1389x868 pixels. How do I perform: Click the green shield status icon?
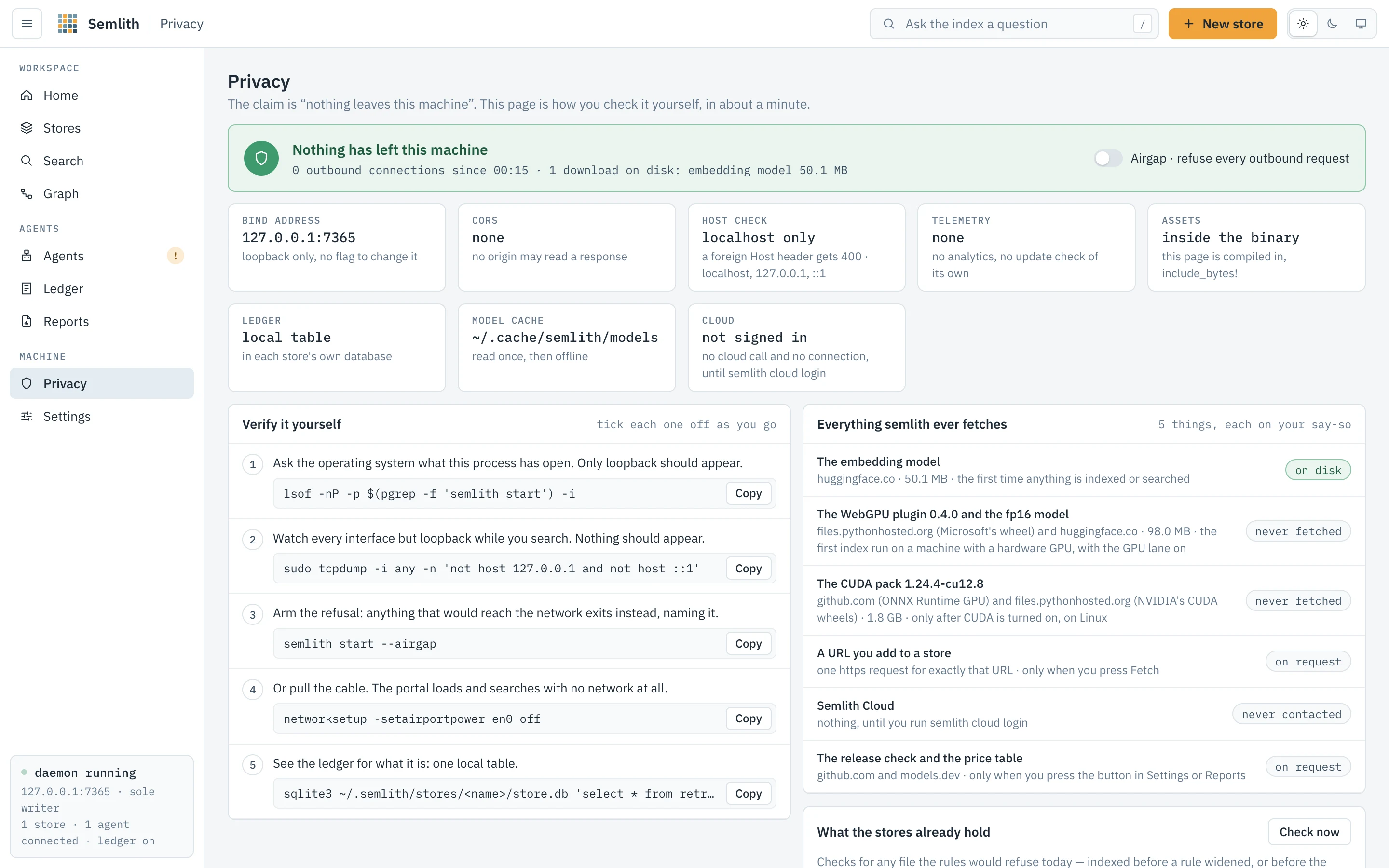pyautogui.click(x=261, y=158)
